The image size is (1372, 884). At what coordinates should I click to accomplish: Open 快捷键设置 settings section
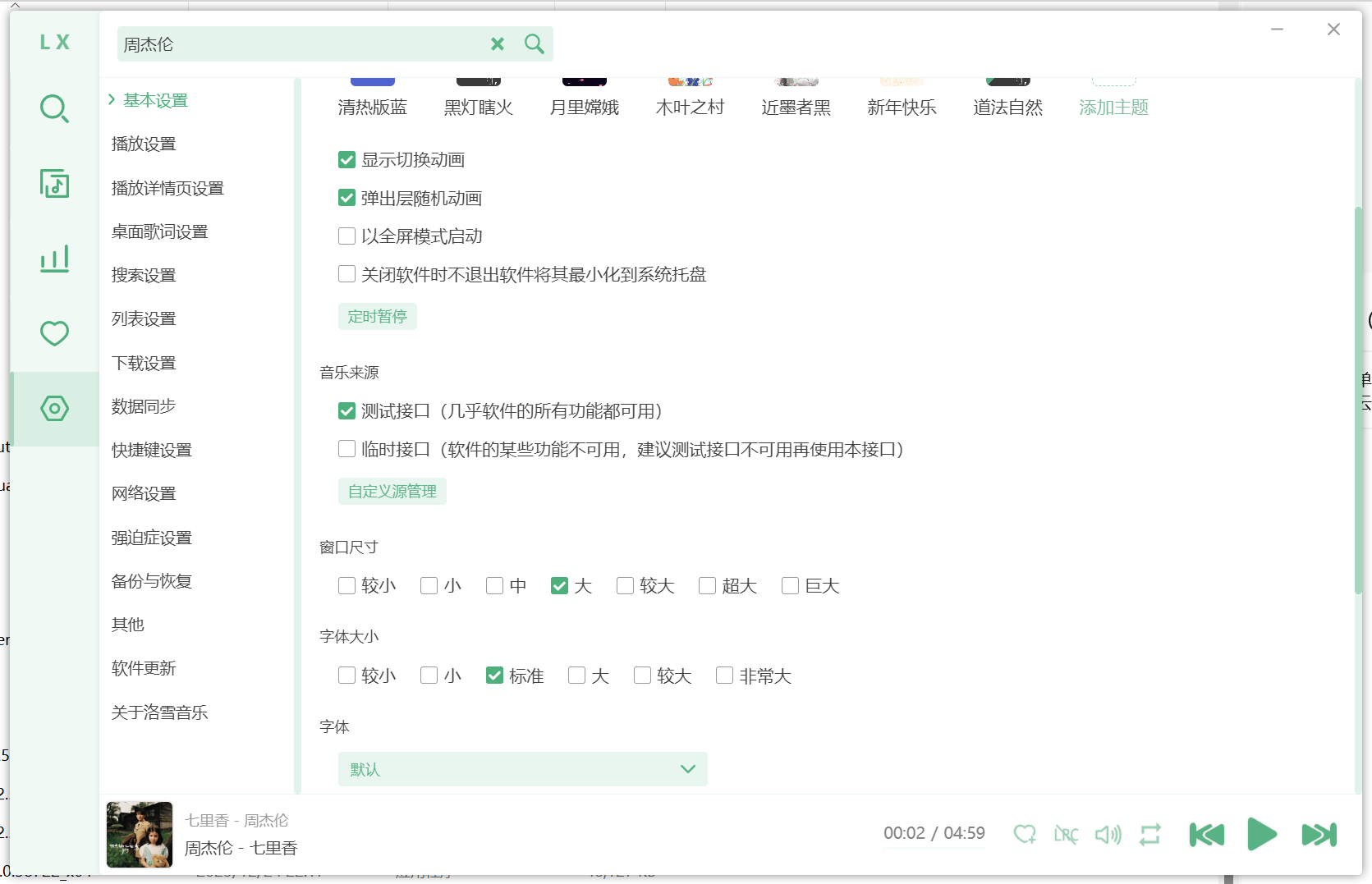coord(152,450)
